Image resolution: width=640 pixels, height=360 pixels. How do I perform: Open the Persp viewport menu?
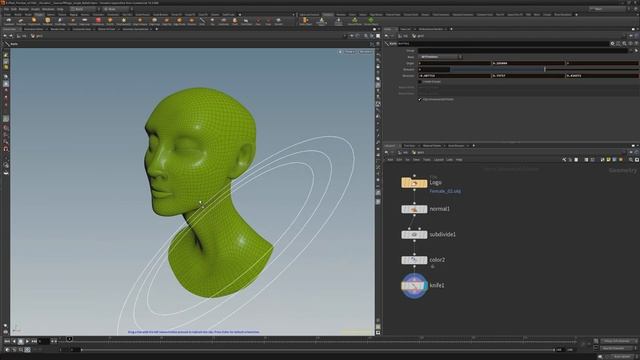(350, 52)
